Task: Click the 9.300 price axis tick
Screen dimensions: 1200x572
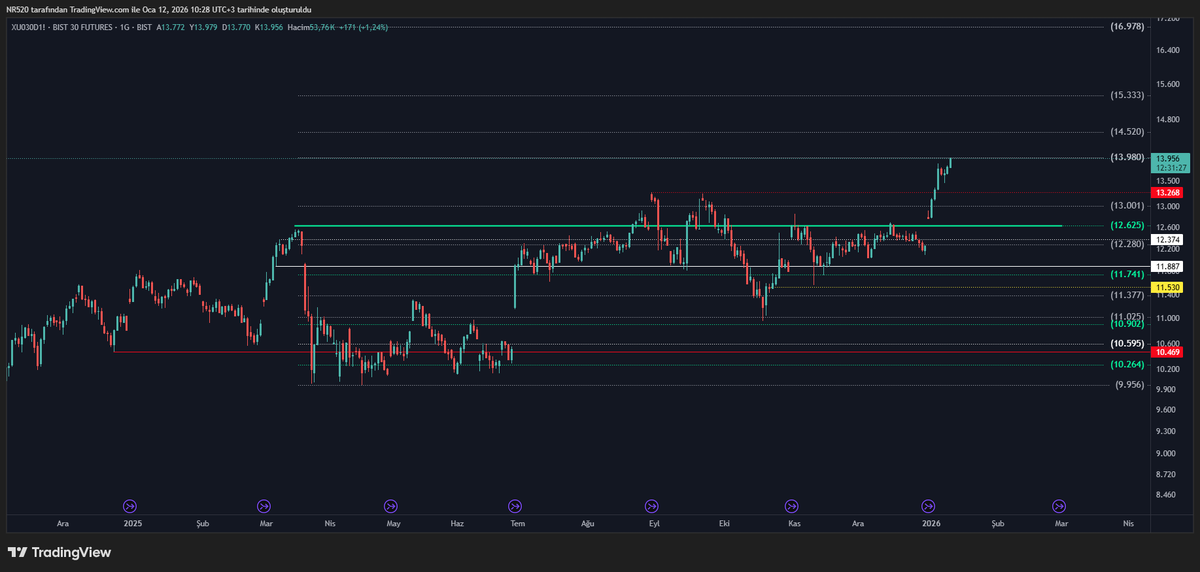Action: (x=1166, y=431)
